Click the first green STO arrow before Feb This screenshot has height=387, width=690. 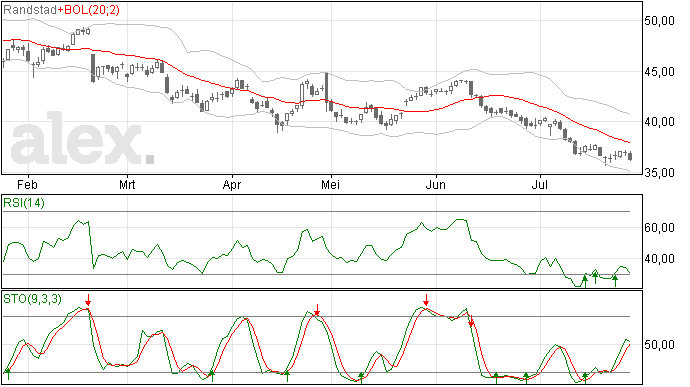coord(8,375)
